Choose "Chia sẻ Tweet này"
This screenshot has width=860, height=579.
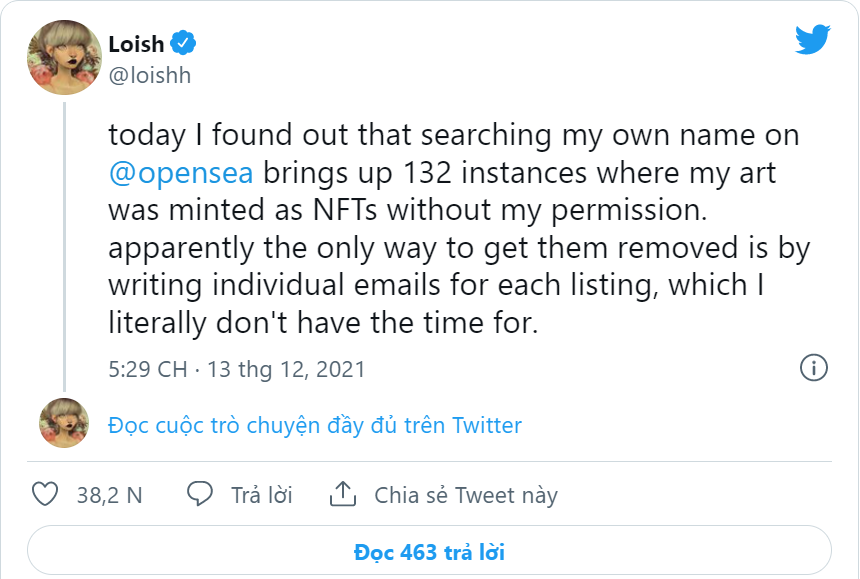[466, 495]
